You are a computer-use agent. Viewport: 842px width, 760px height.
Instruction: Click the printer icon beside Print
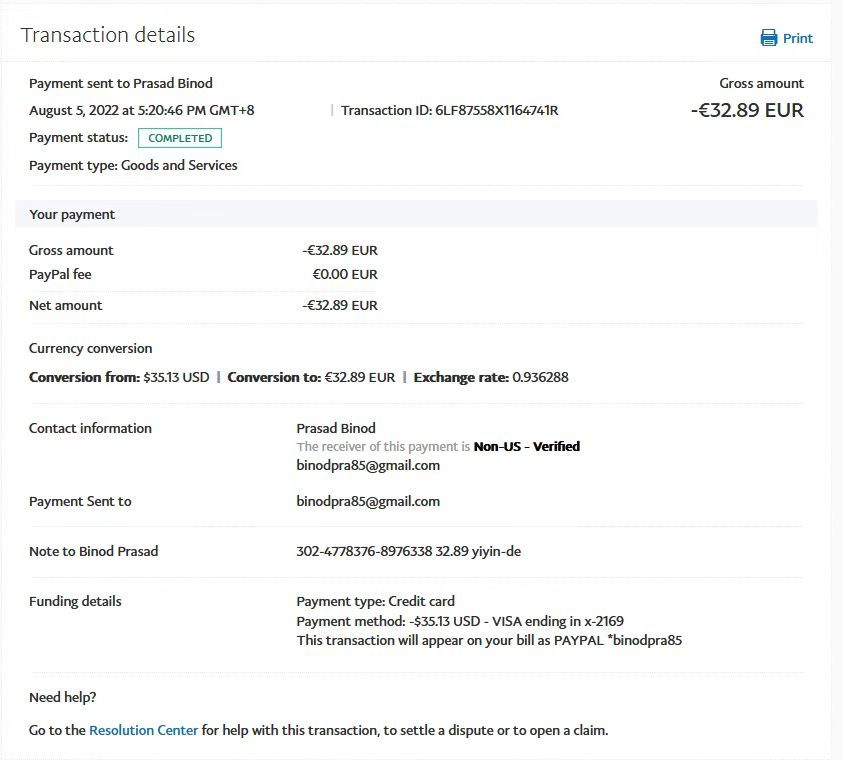click(769, 38)
